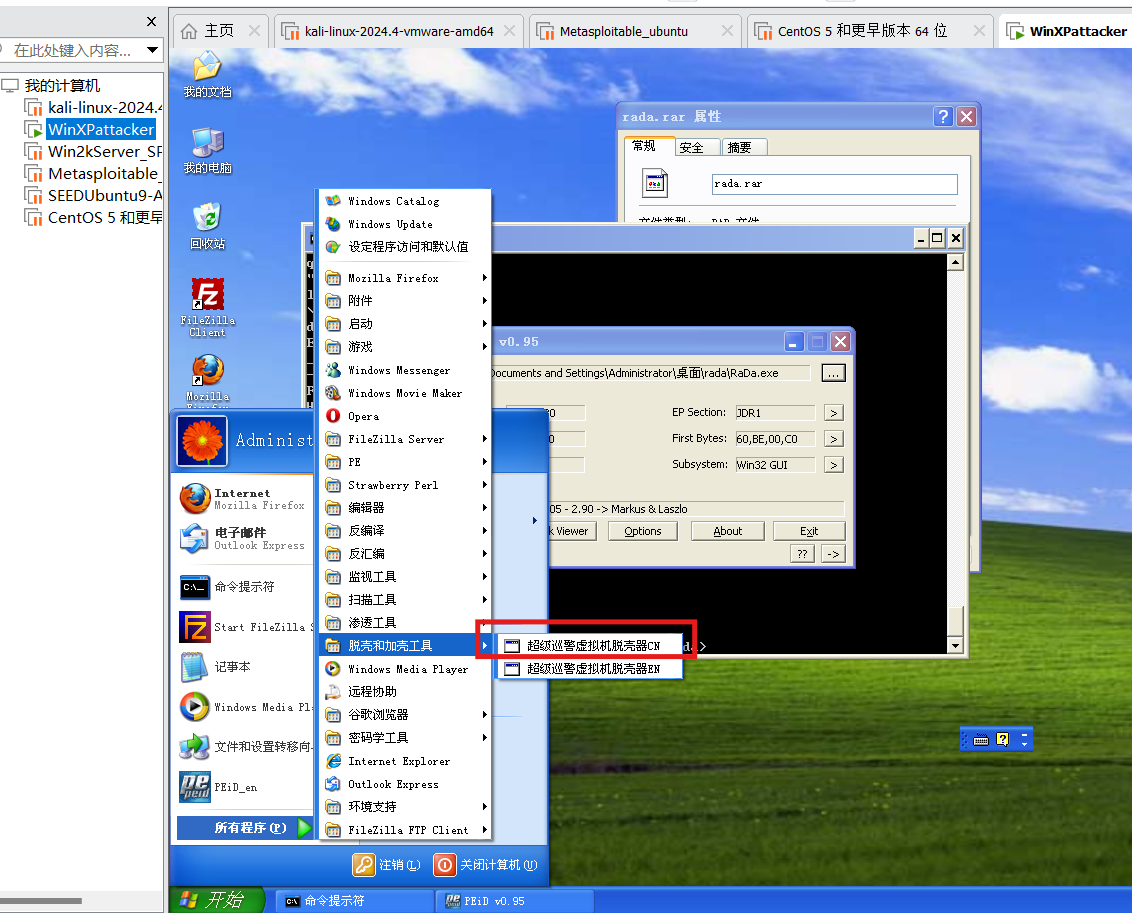Screen dimensions: 1132x913
Task: Launch Opera browser from programs list
Action: click(x=405, y=416)
